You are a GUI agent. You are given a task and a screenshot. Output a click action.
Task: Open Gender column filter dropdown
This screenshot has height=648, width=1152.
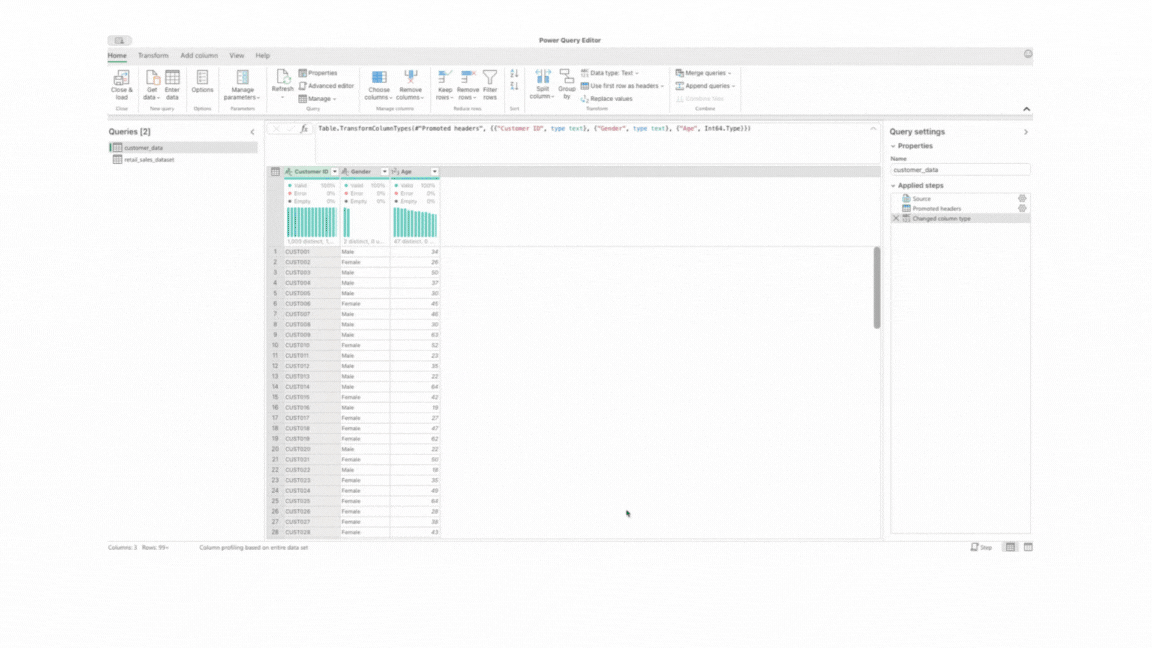384,172
